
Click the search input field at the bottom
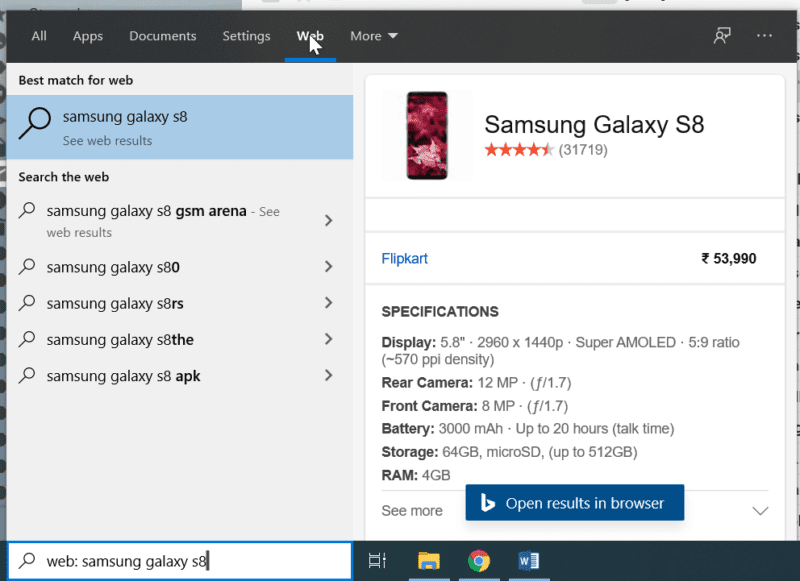180,560
